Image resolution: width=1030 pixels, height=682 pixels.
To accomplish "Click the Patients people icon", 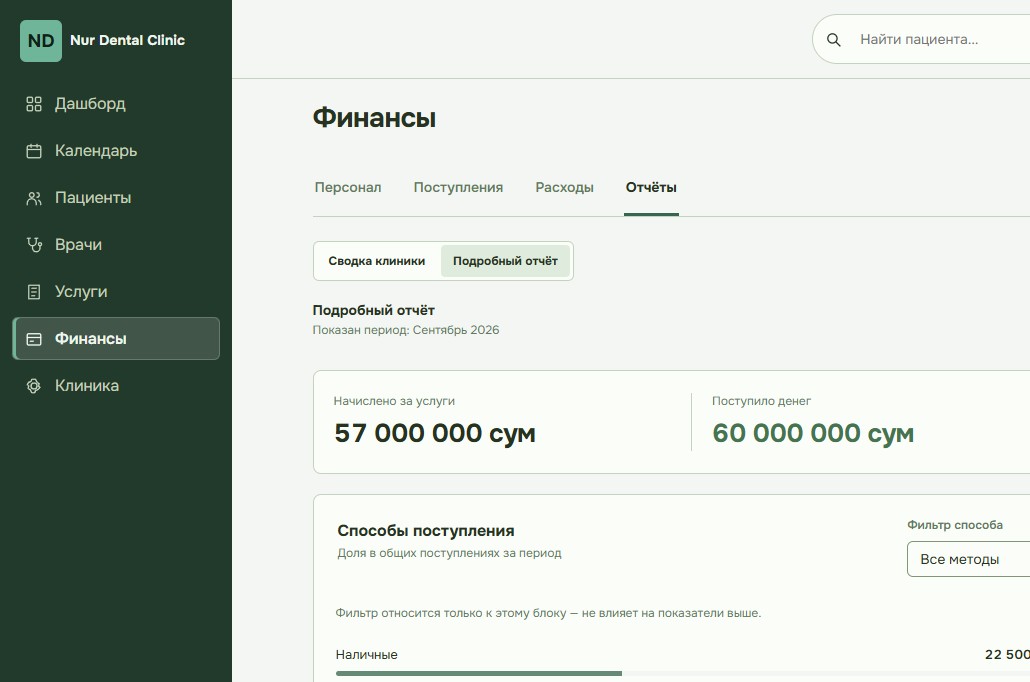I will point(34,198).
